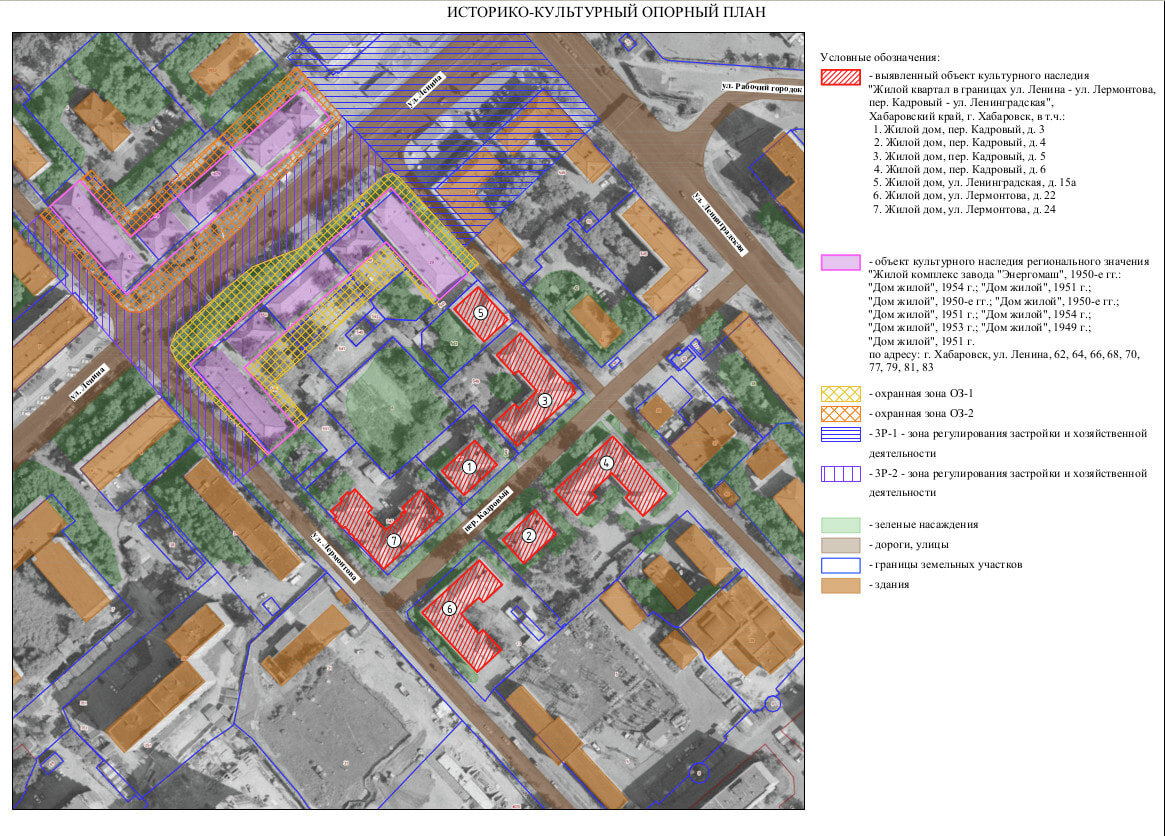The width and height of the screenshot is (1165, 836).
Task: Click circled marker 2 on the map
Action: point(529,535)
